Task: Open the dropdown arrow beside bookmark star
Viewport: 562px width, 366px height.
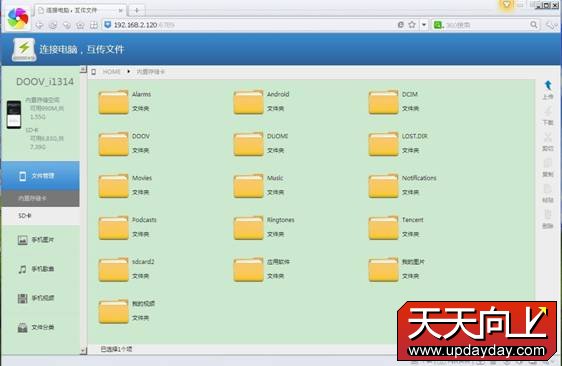Action: point(424,25)
